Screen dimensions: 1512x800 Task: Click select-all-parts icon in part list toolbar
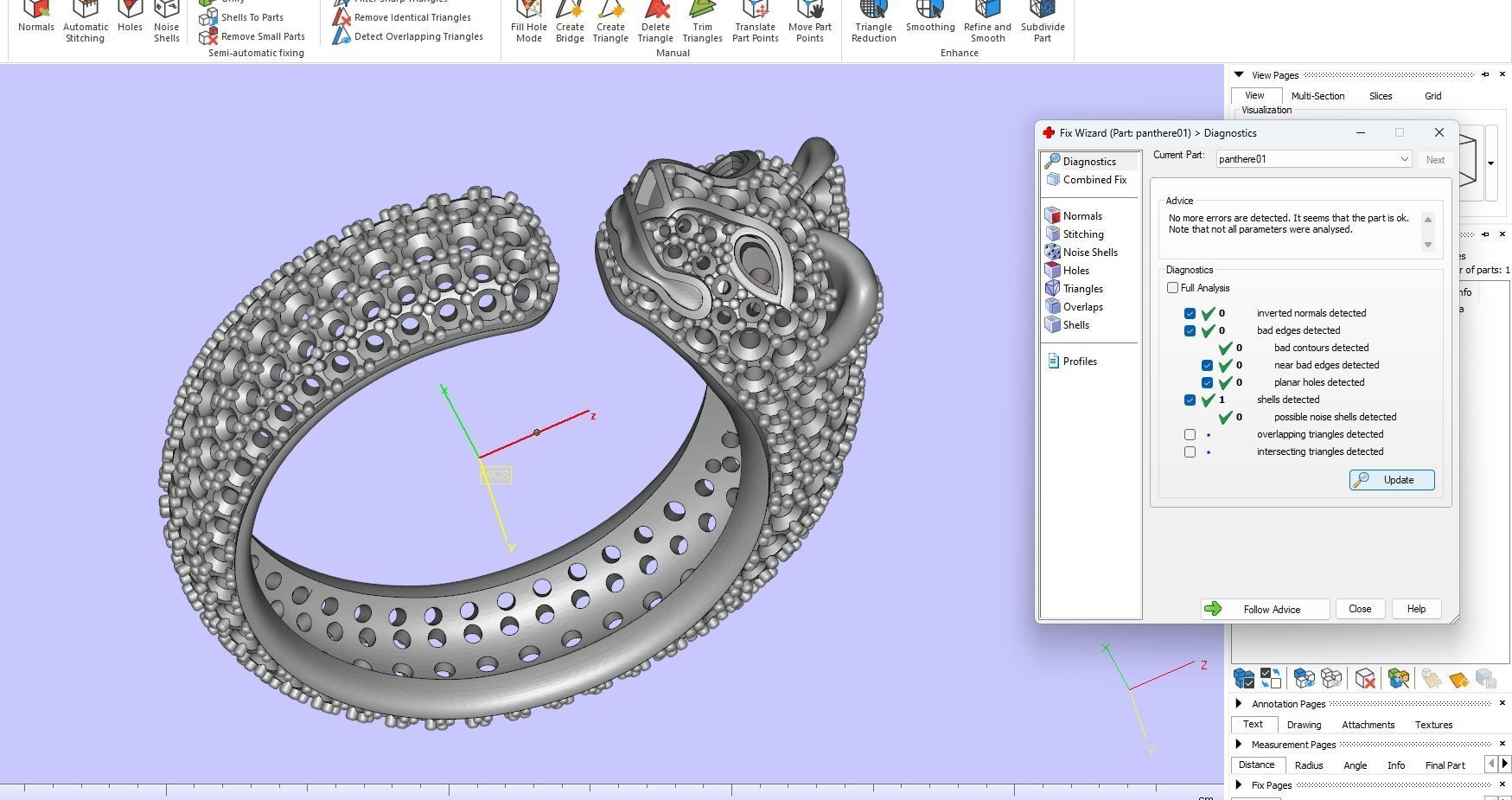pyautogui.click(x=1244, y=678)
